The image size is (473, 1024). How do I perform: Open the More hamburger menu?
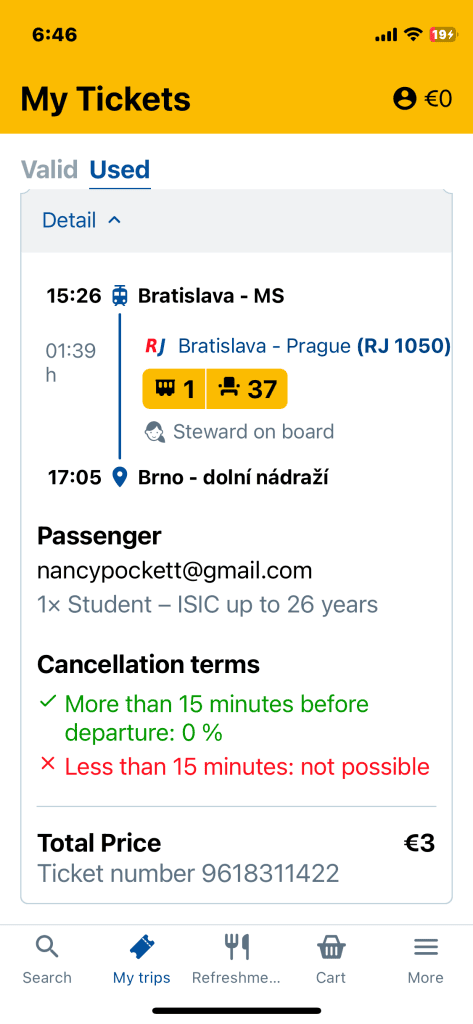click(x=426, y=959)
